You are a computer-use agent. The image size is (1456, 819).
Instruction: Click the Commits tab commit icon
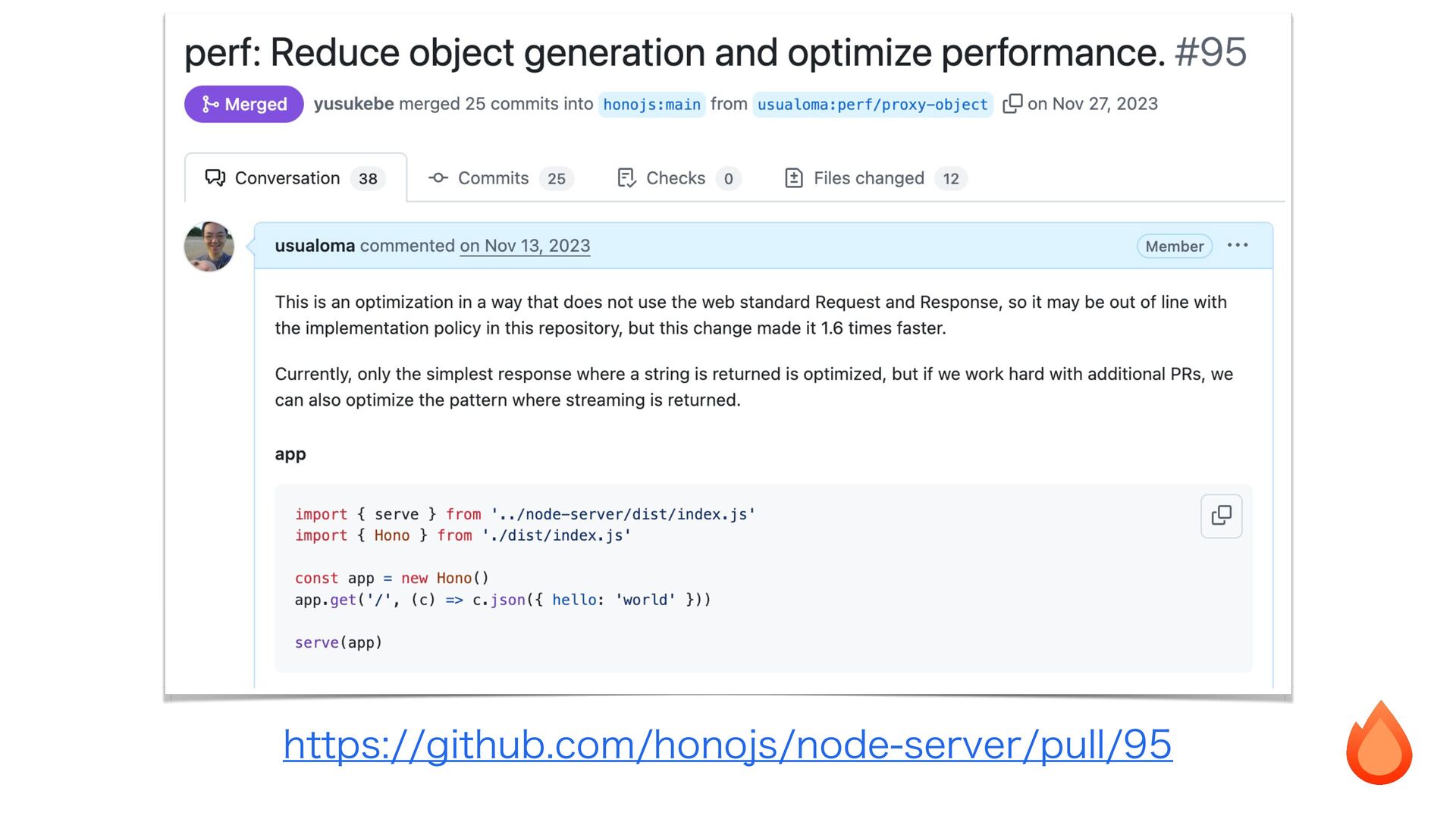(438, 178)
